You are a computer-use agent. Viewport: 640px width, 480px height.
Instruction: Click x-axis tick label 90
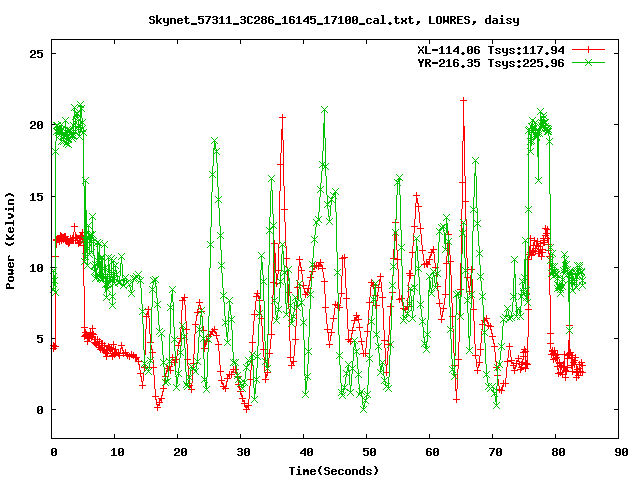[x=622, y=452]
